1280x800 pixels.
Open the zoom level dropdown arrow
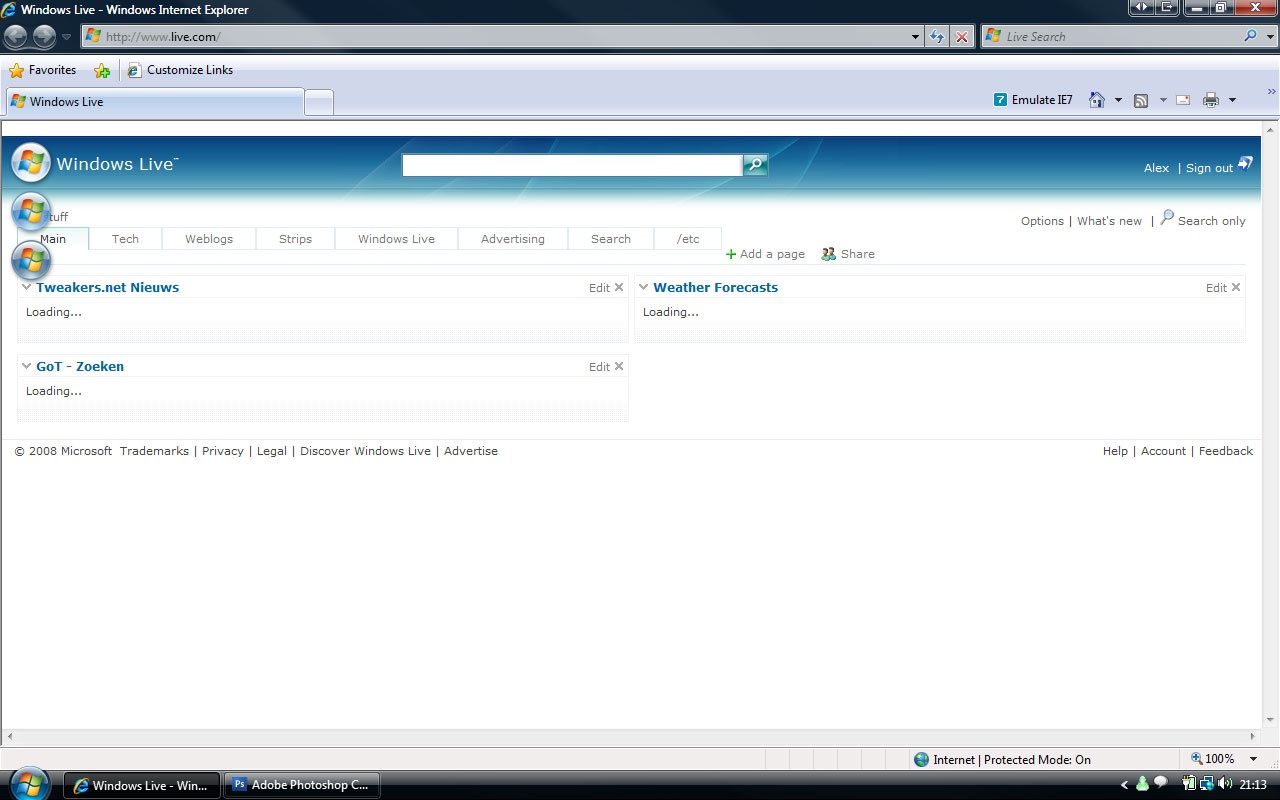(1254, 759)
